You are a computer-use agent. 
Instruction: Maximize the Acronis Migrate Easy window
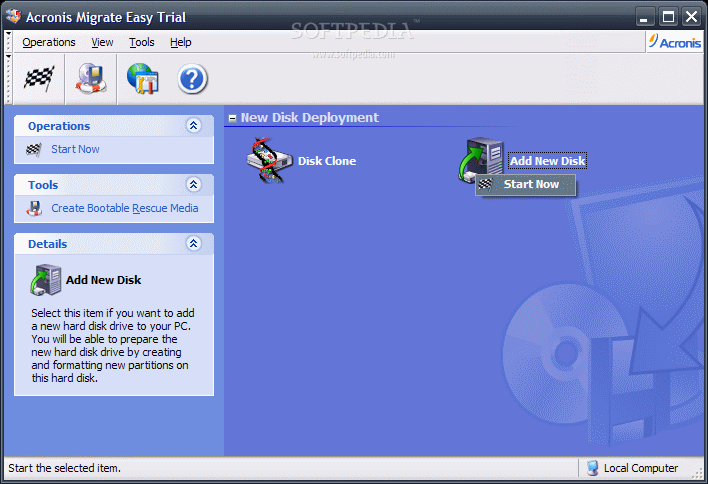pyautogui.click(x=668, y=17)
